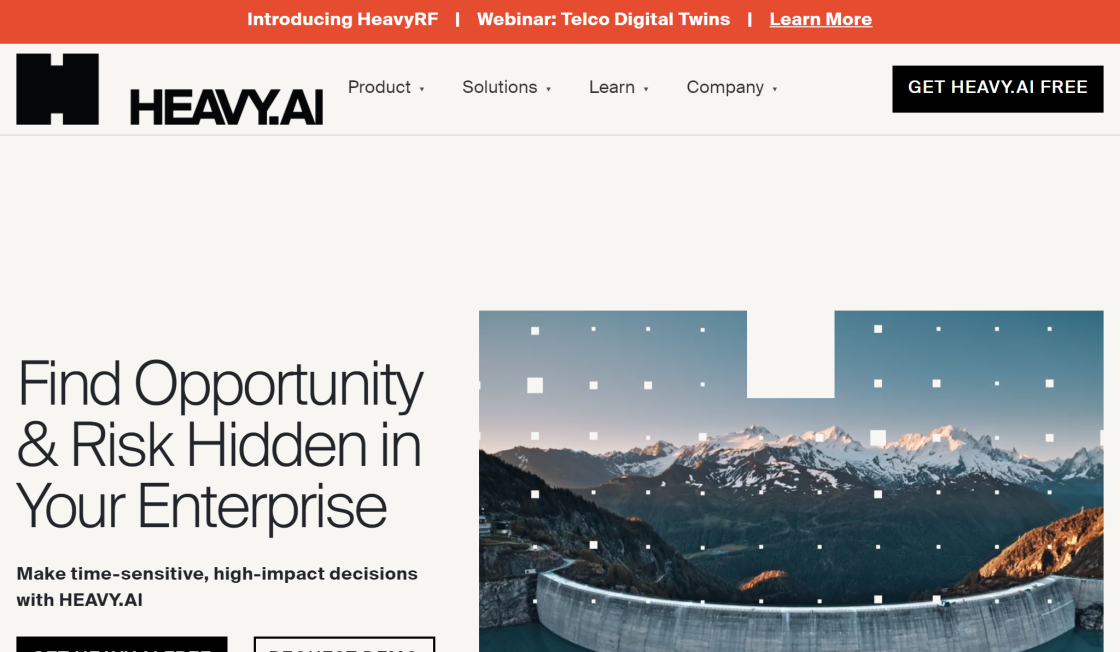Click GET HEAVY.AI FREE header button
This screenshot has width=1120, height=652.
[998, 89]
